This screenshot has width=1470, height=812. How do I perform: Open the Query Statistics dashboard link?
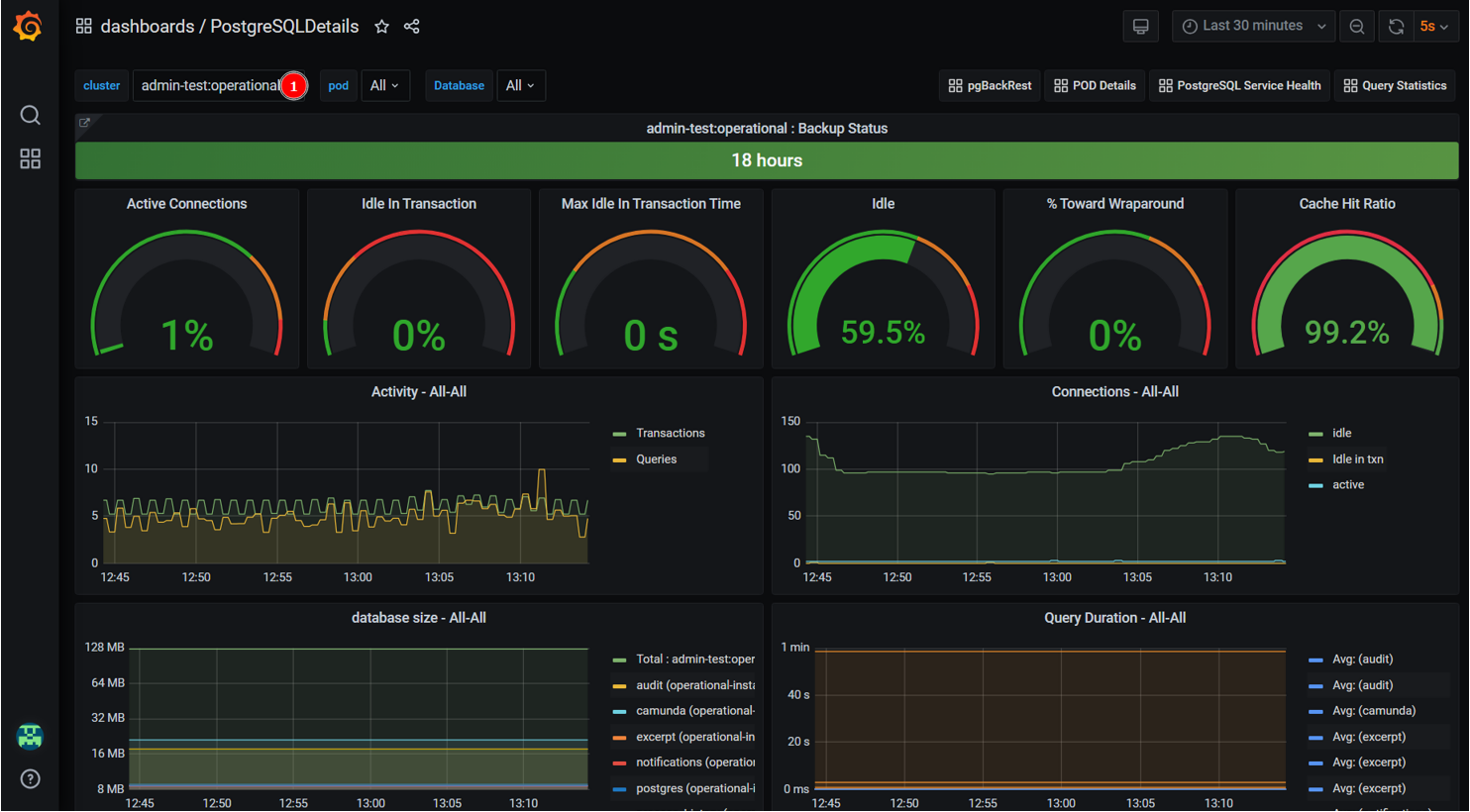1395,85
